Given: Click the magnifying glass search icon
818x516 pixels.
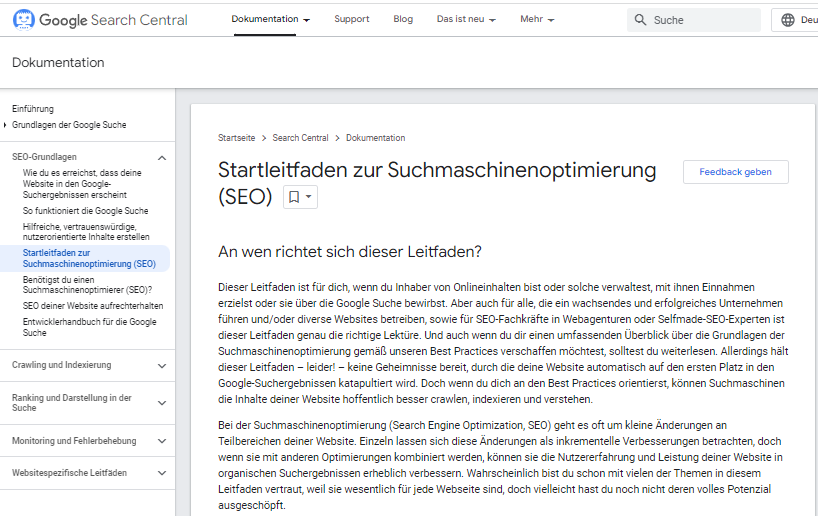Looking at the screenshot, I should click(640, 20).
